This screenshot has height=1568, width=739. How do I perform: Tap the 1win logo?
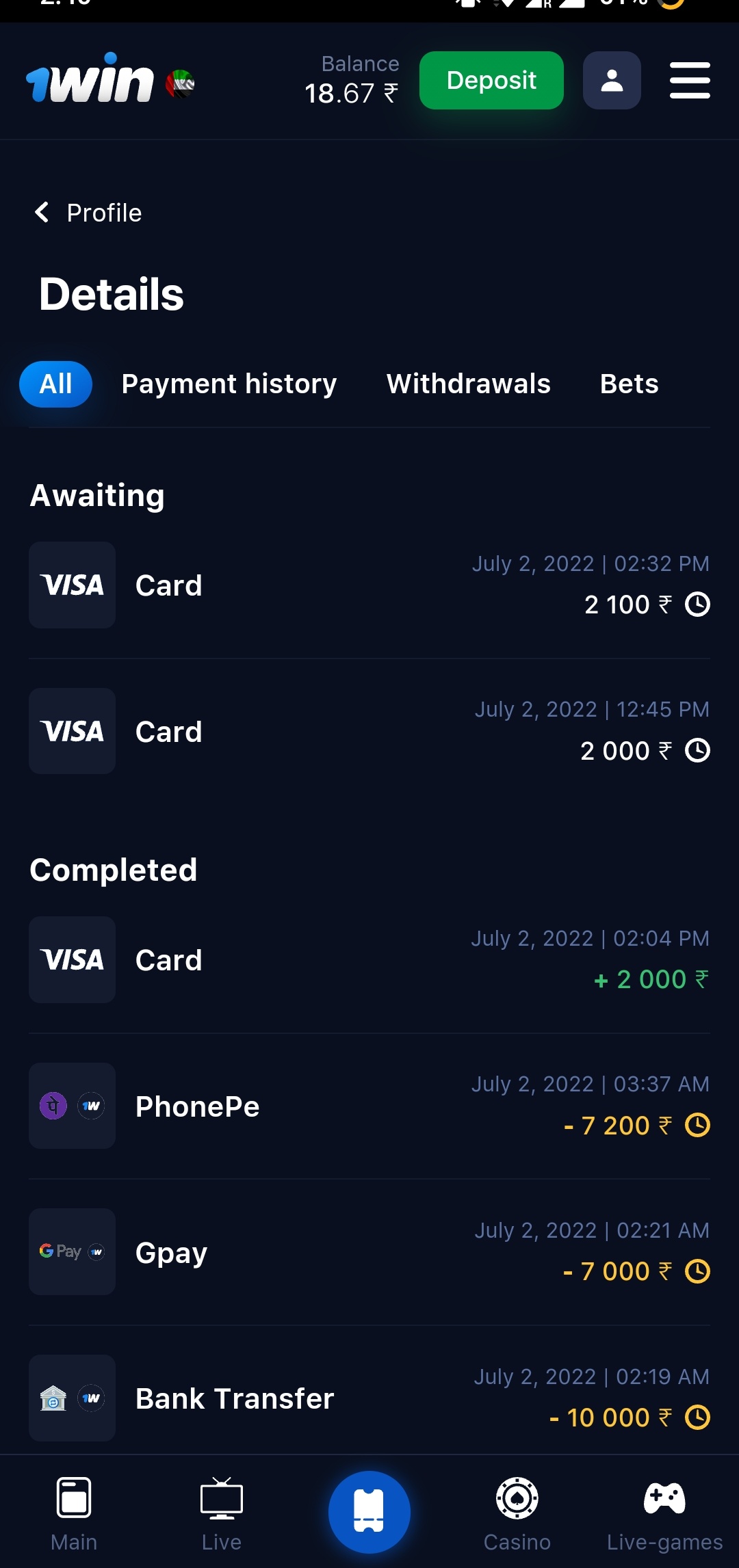point(90,79)
